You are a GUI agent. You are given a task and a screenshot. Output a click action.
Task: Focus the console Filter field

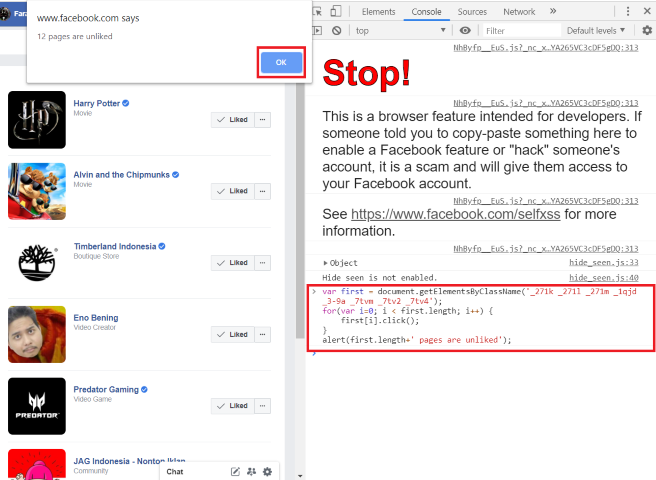pos(521,31)
